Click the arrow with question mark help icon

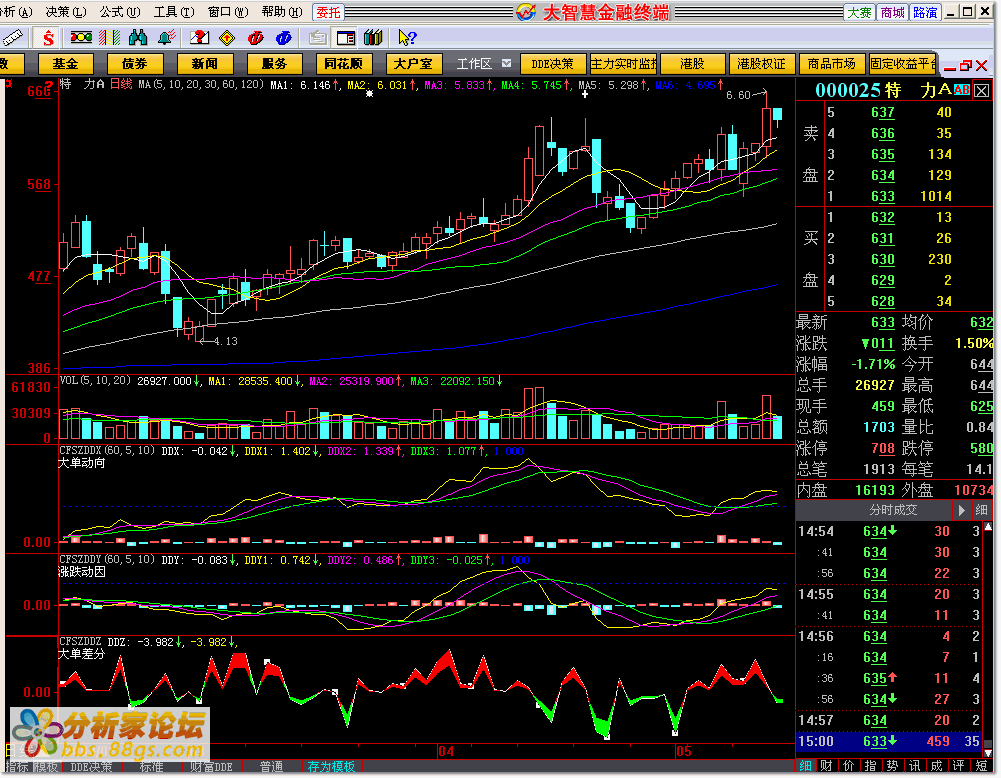[407, 38]
